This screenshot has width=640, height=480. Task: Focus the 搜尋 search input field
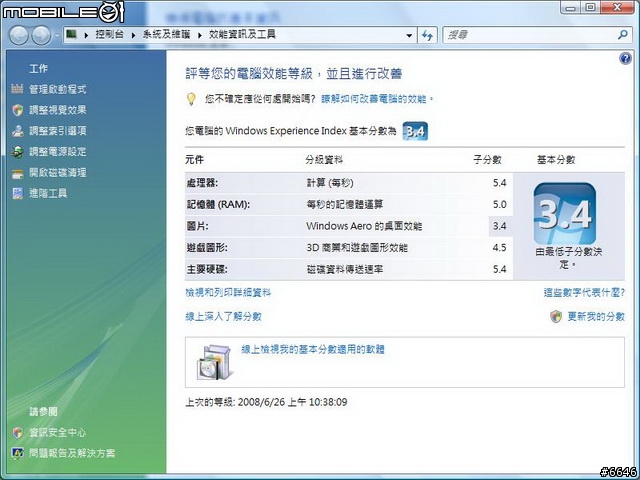tap(529, 35)
